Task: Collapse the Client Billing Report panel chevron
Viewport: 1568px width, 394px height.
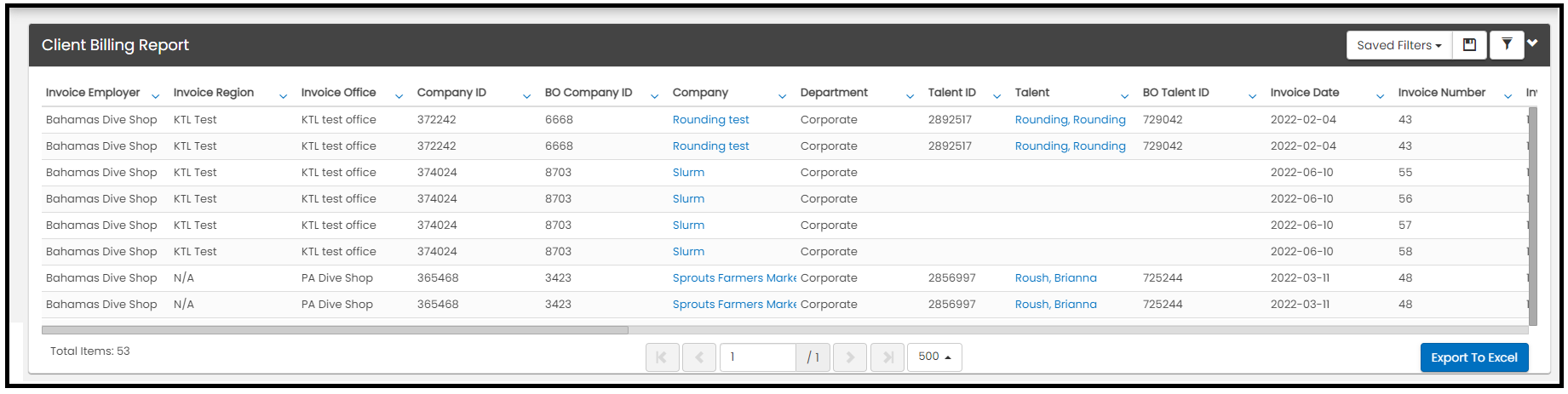Action: (1533, 43)
